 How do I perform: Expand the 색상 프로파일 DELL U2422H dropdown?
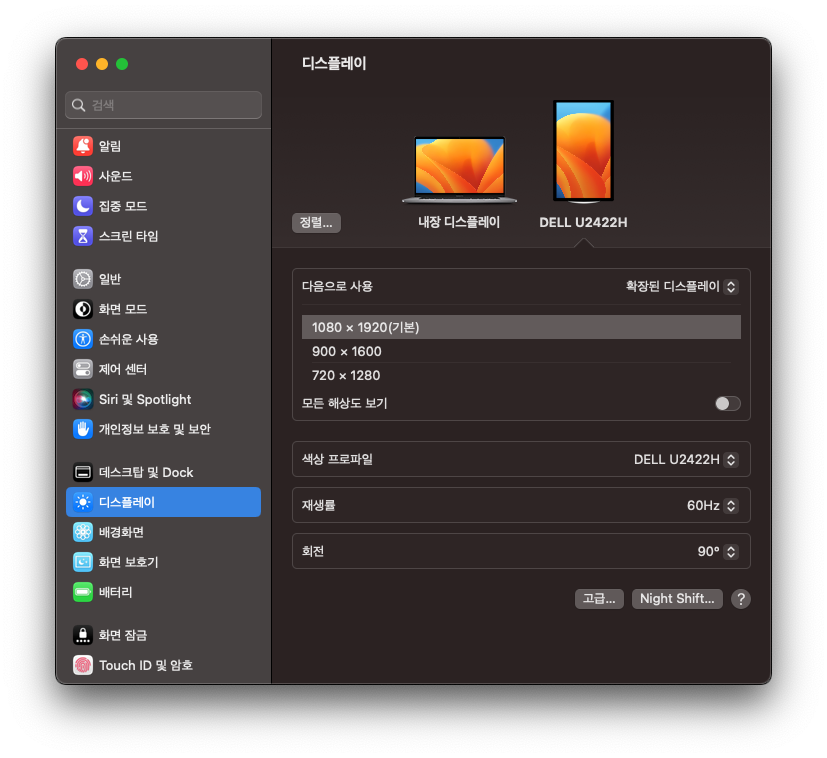[686, 459]
